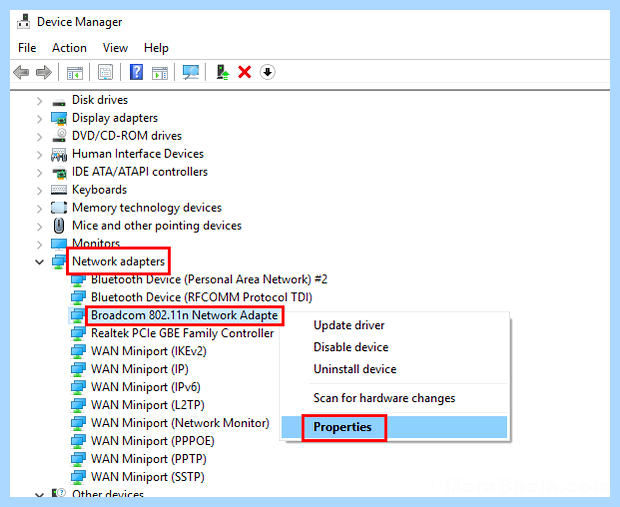Select WAN Miniport (IPv6) adapter

(146, 387)
